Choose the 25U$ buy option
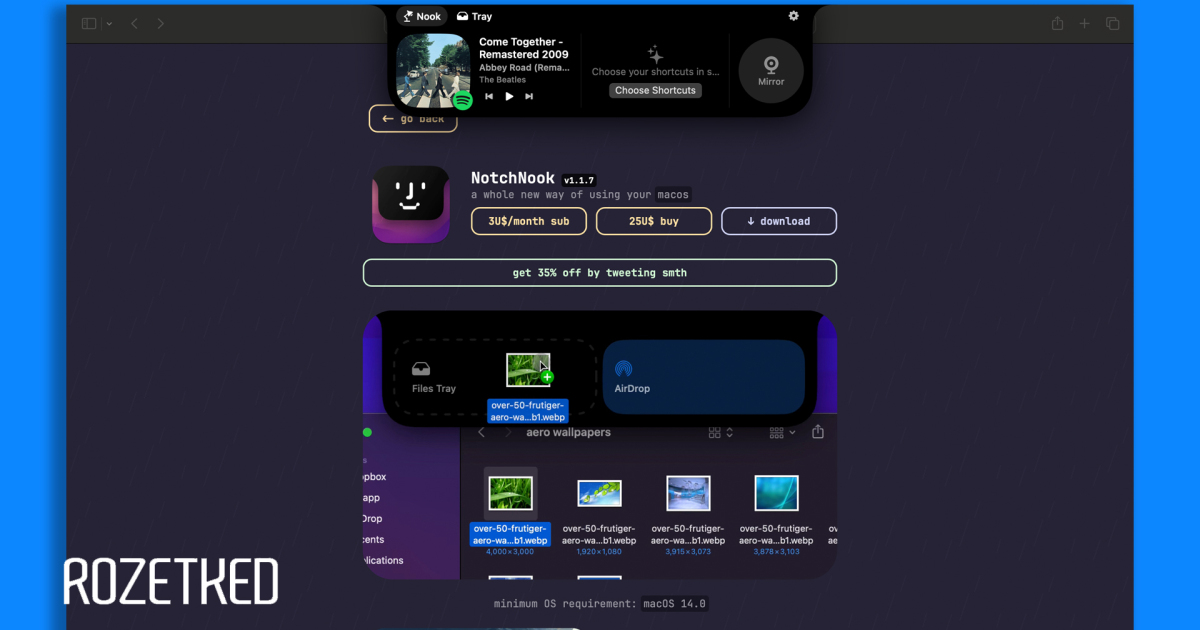 [x=654, y=221]
